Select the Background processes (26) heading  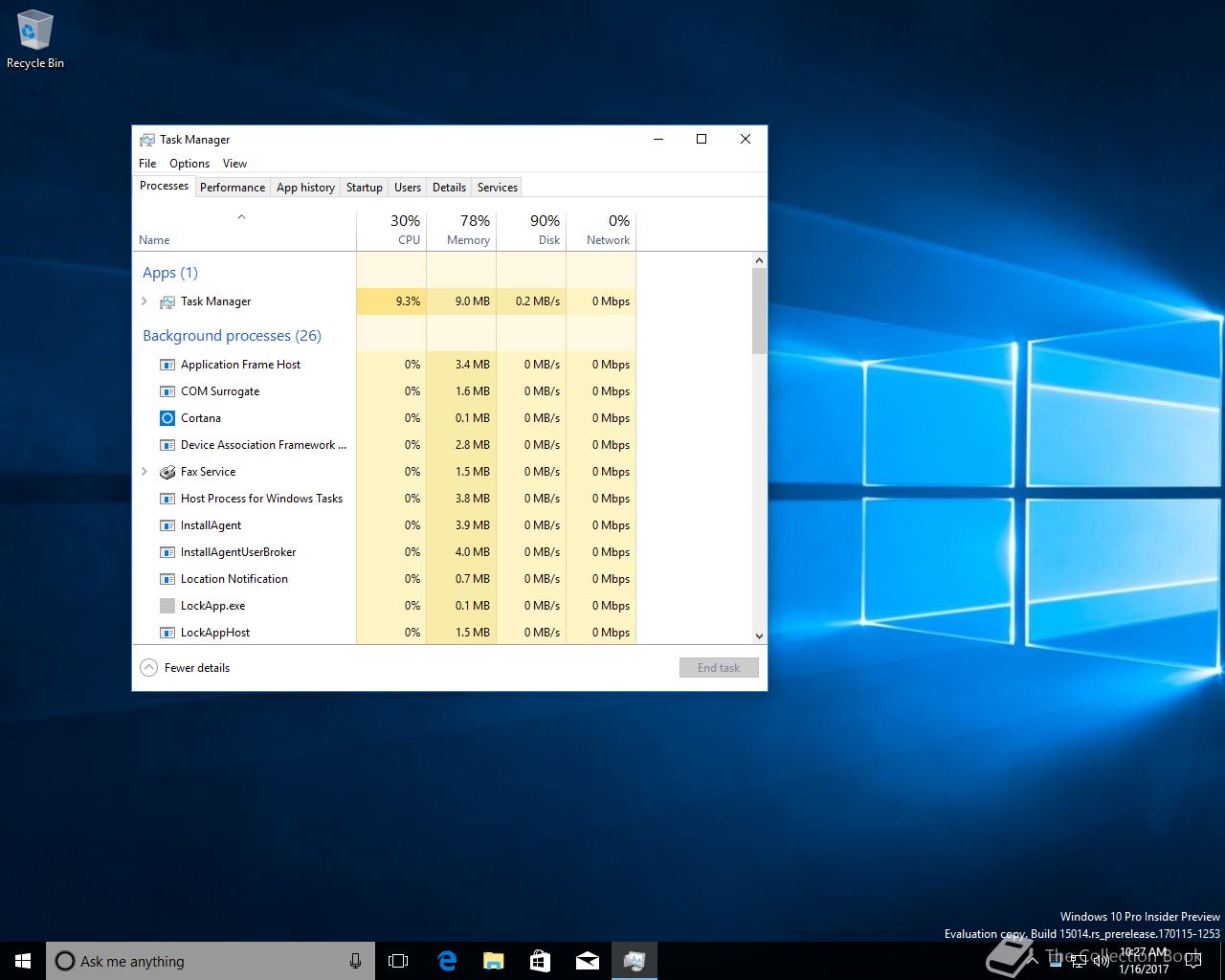232,336
